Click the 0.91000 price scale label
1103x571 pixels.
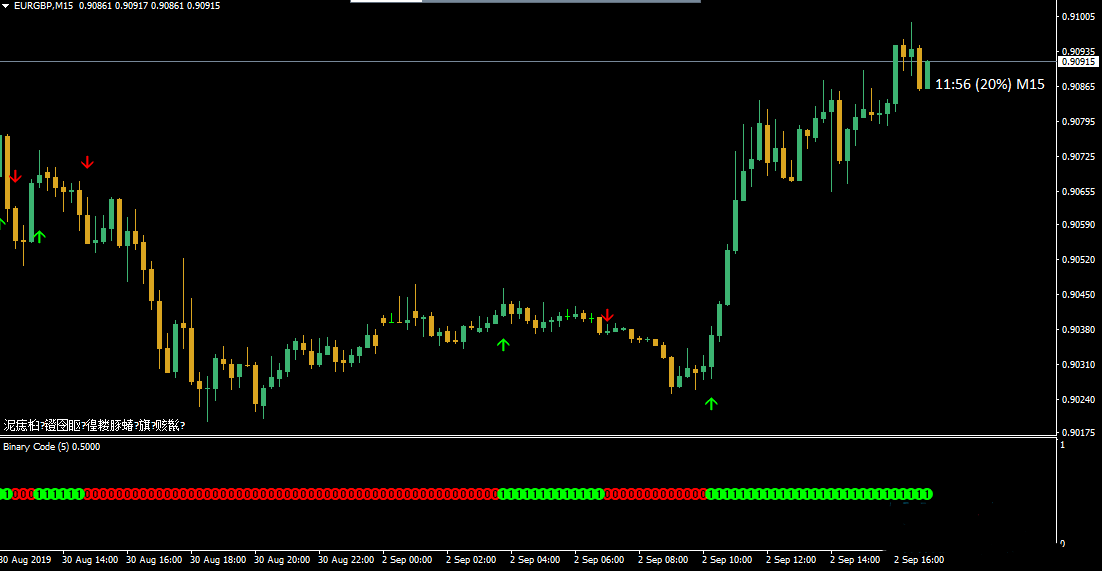click(1079, 17)
